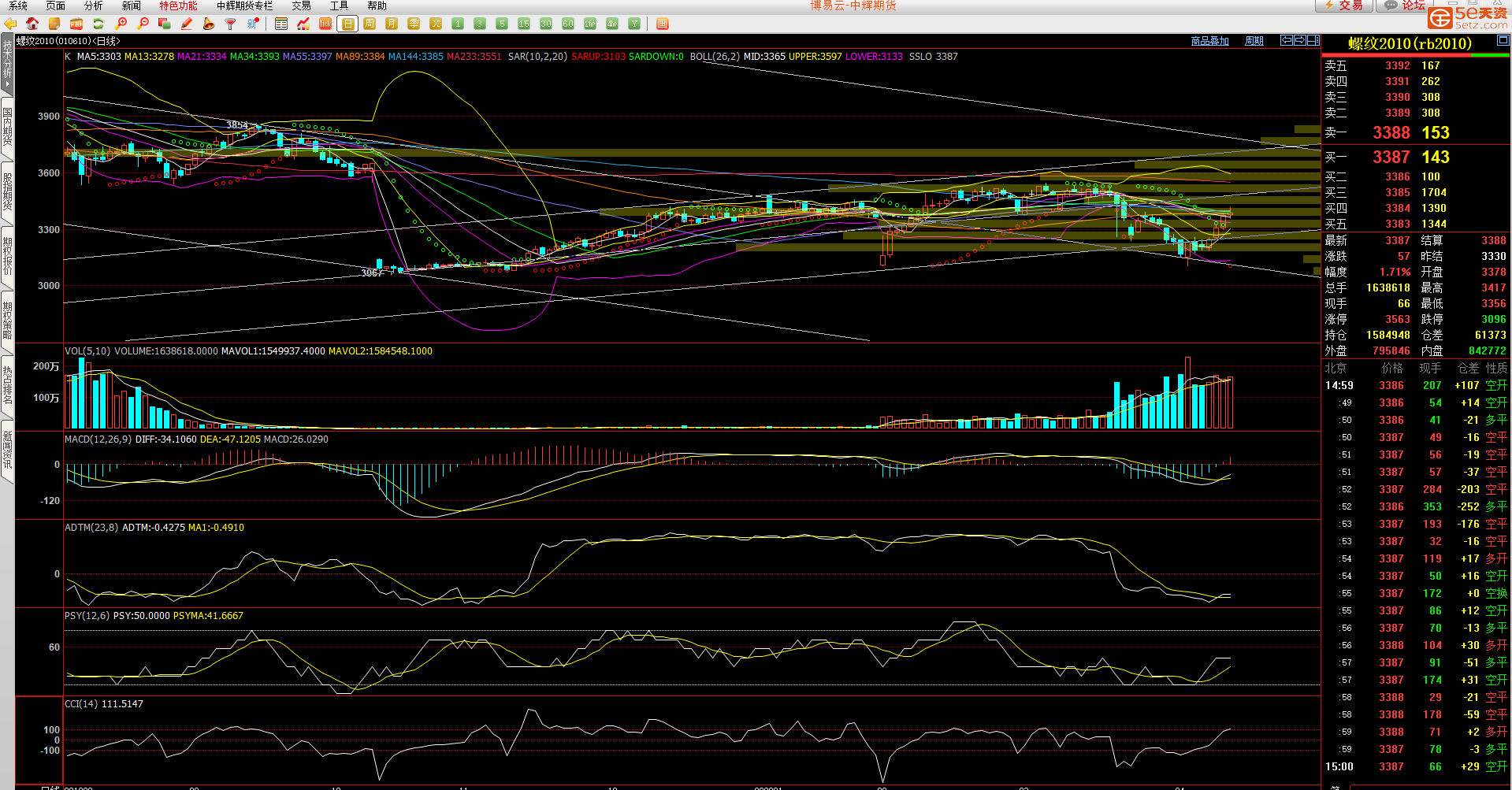Select the 2hr period button
Image resolution: width=1512 pixels, height=790 pixels.
590,24
